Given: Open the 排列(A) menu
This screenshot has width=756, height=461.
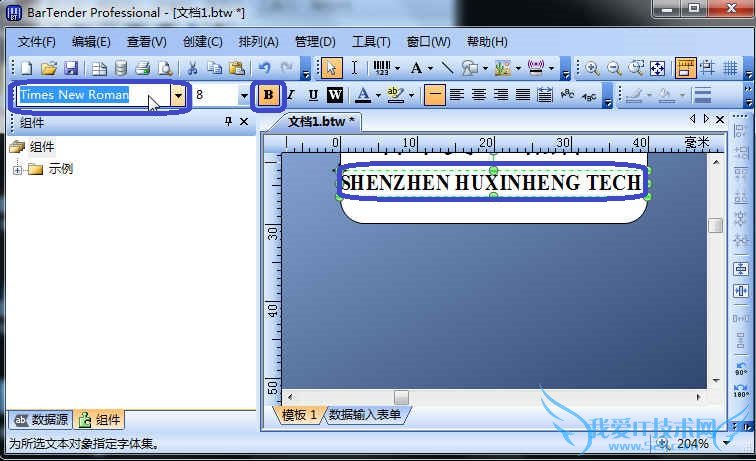Looking at the screenshot, I should point(258,42).
